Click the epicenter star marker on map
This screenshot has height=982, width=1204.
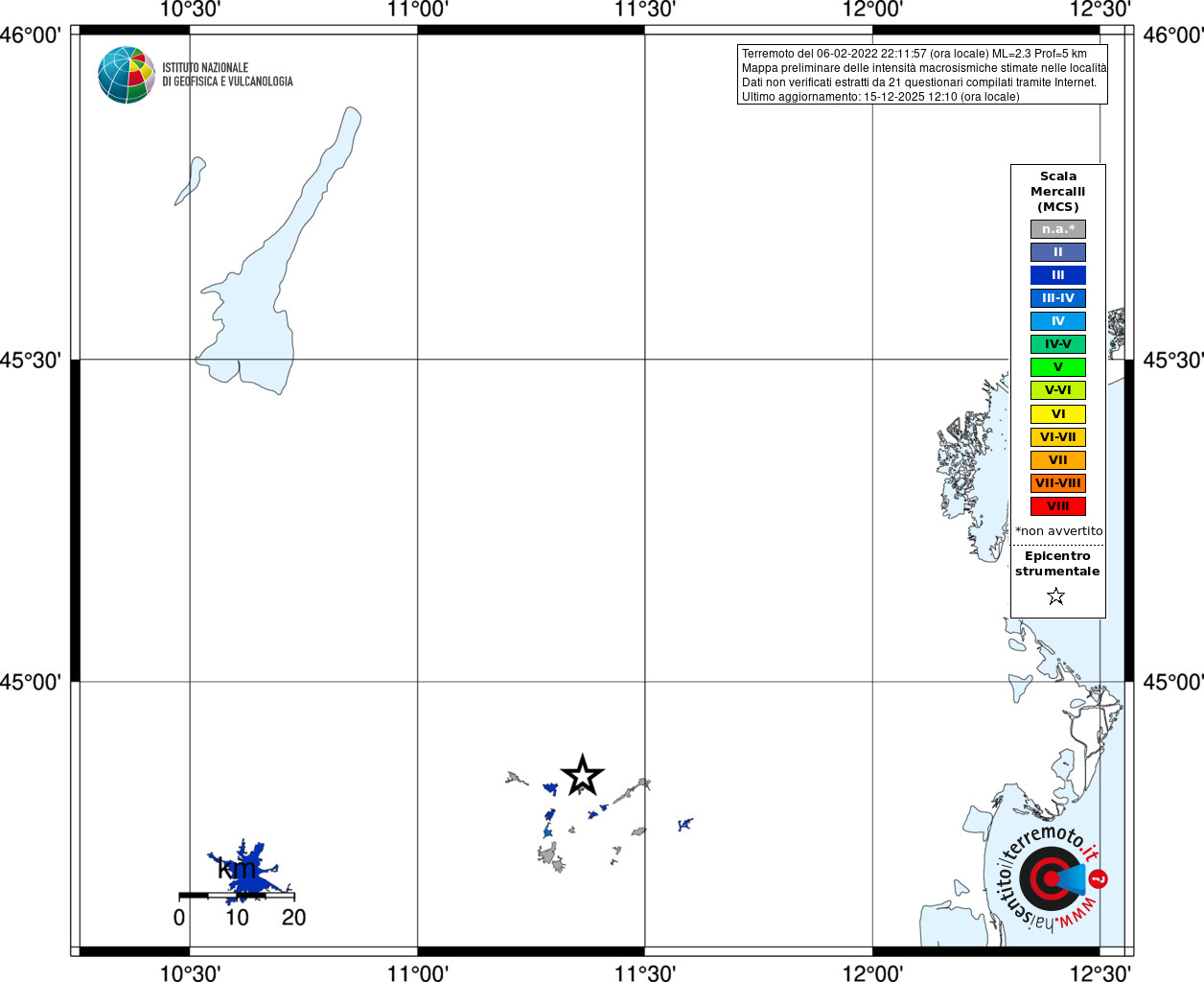coord(582,776)
